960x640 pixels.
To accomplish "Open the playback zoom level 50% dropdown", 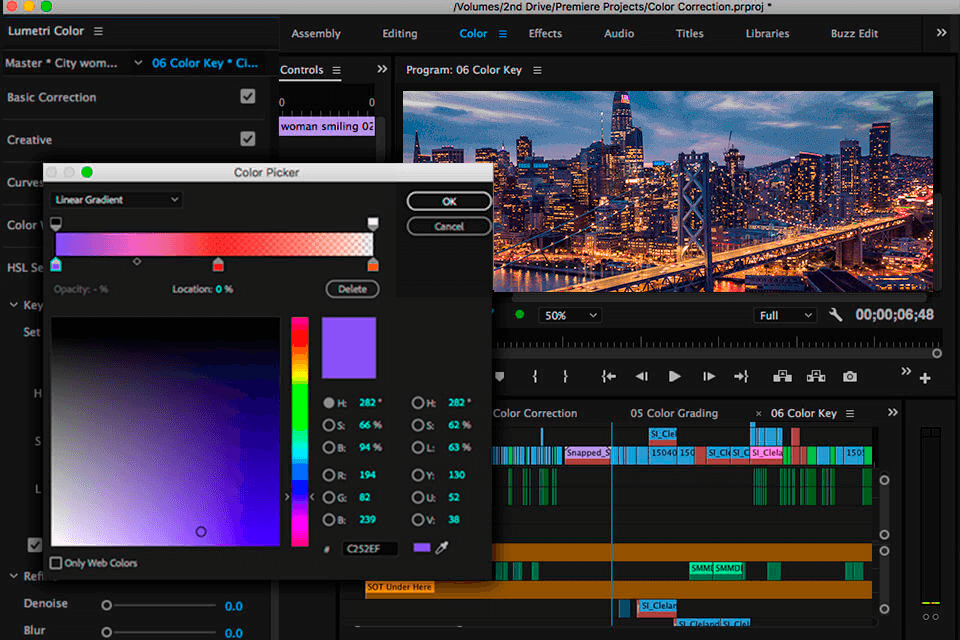I will click(569, 314).
